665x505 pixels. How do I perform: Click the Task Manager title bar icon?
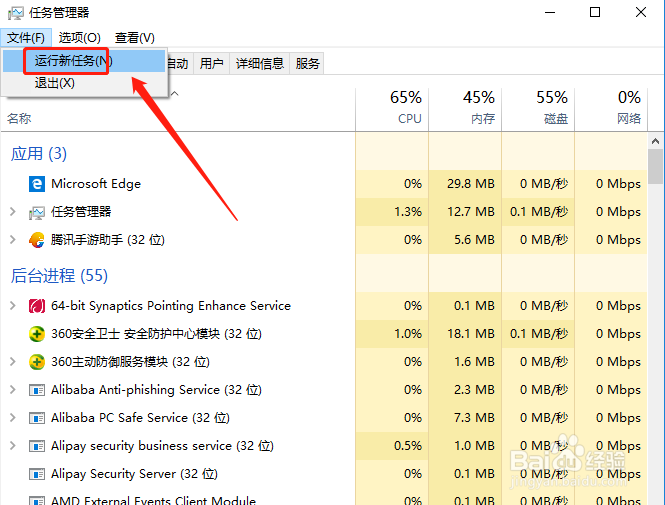pyautogui.click(x=16, y=13)
